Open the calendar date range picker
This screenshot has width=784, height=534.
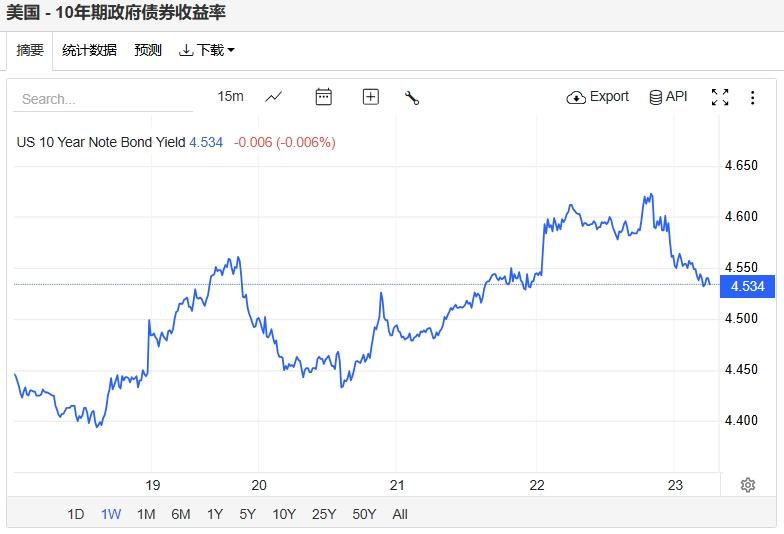(323, 97)
